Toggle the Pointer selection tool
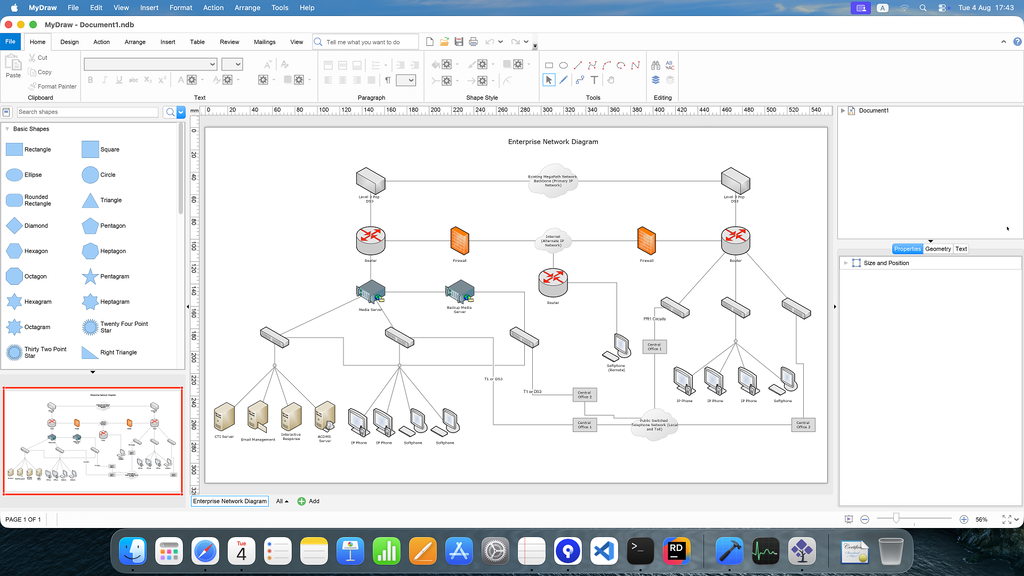This screenshot has height=576, width=1024. pos(549,80)
